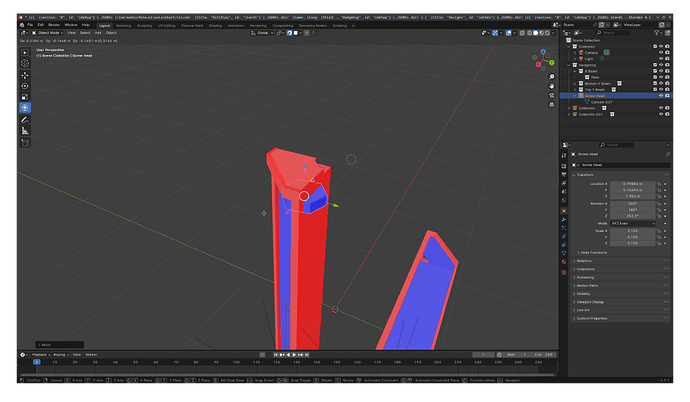
Task: Open the timeline Keying menu
Action: click(x=61, y=354)
